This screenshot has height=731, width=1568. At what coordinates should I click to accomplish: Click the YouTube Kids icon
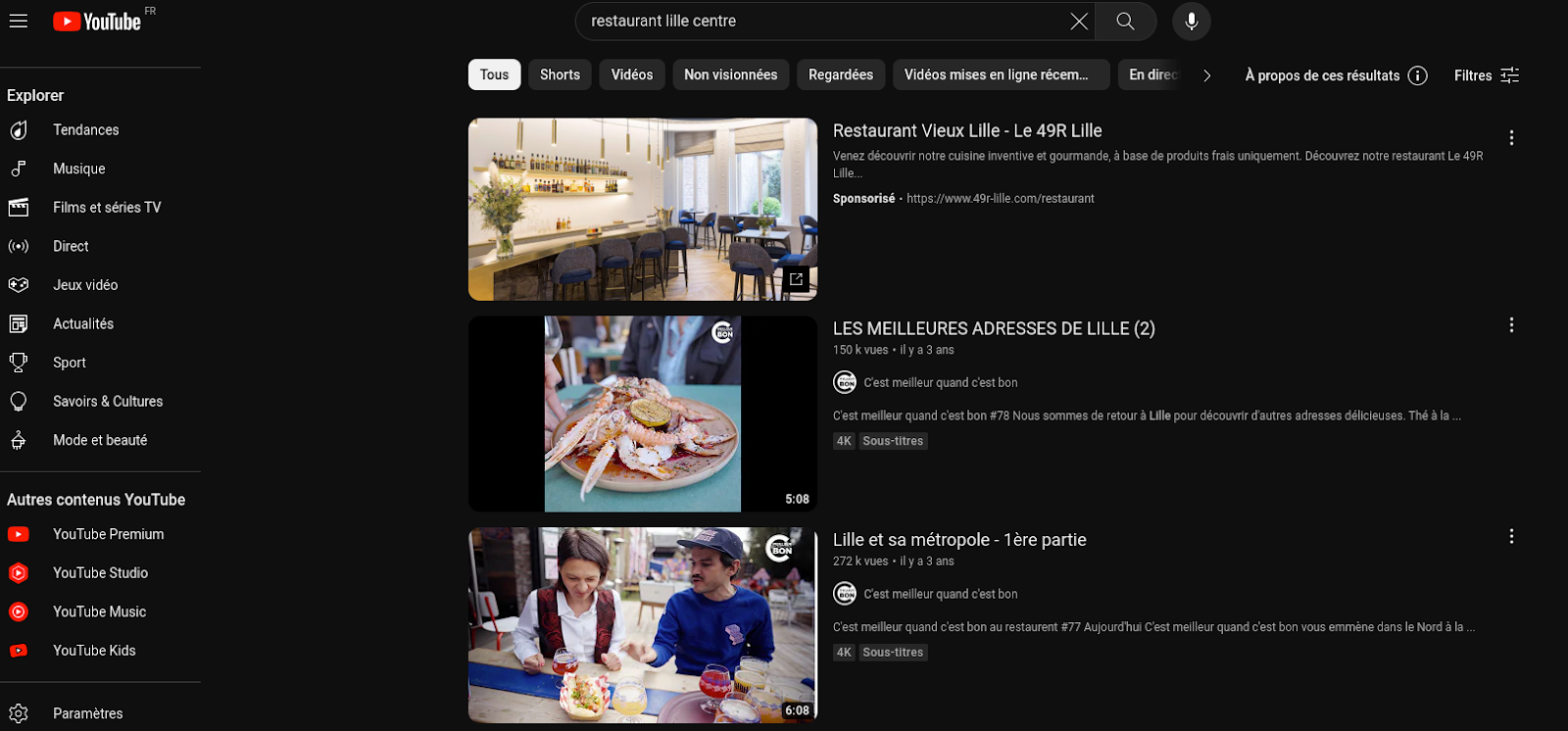[19, 651]
